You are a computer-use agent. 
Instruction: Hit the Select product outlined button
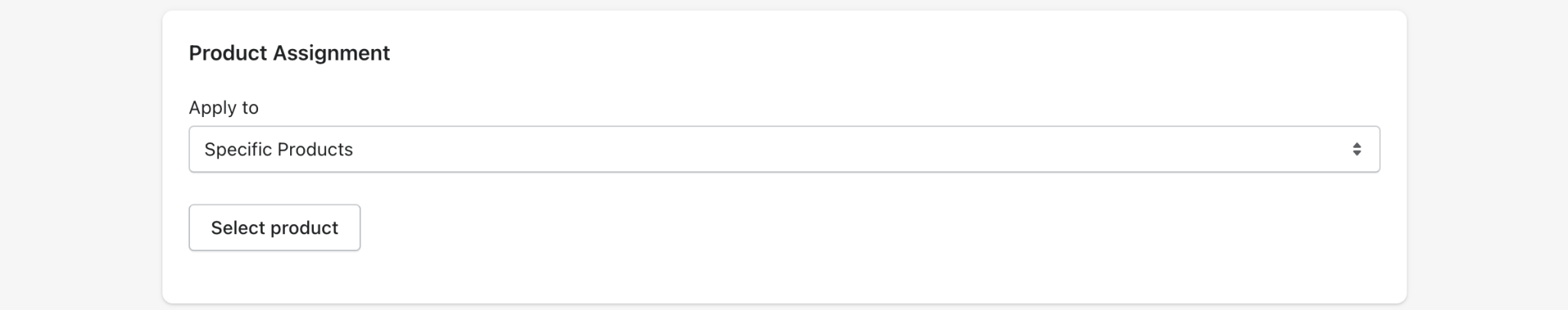[x=274, y=227]
